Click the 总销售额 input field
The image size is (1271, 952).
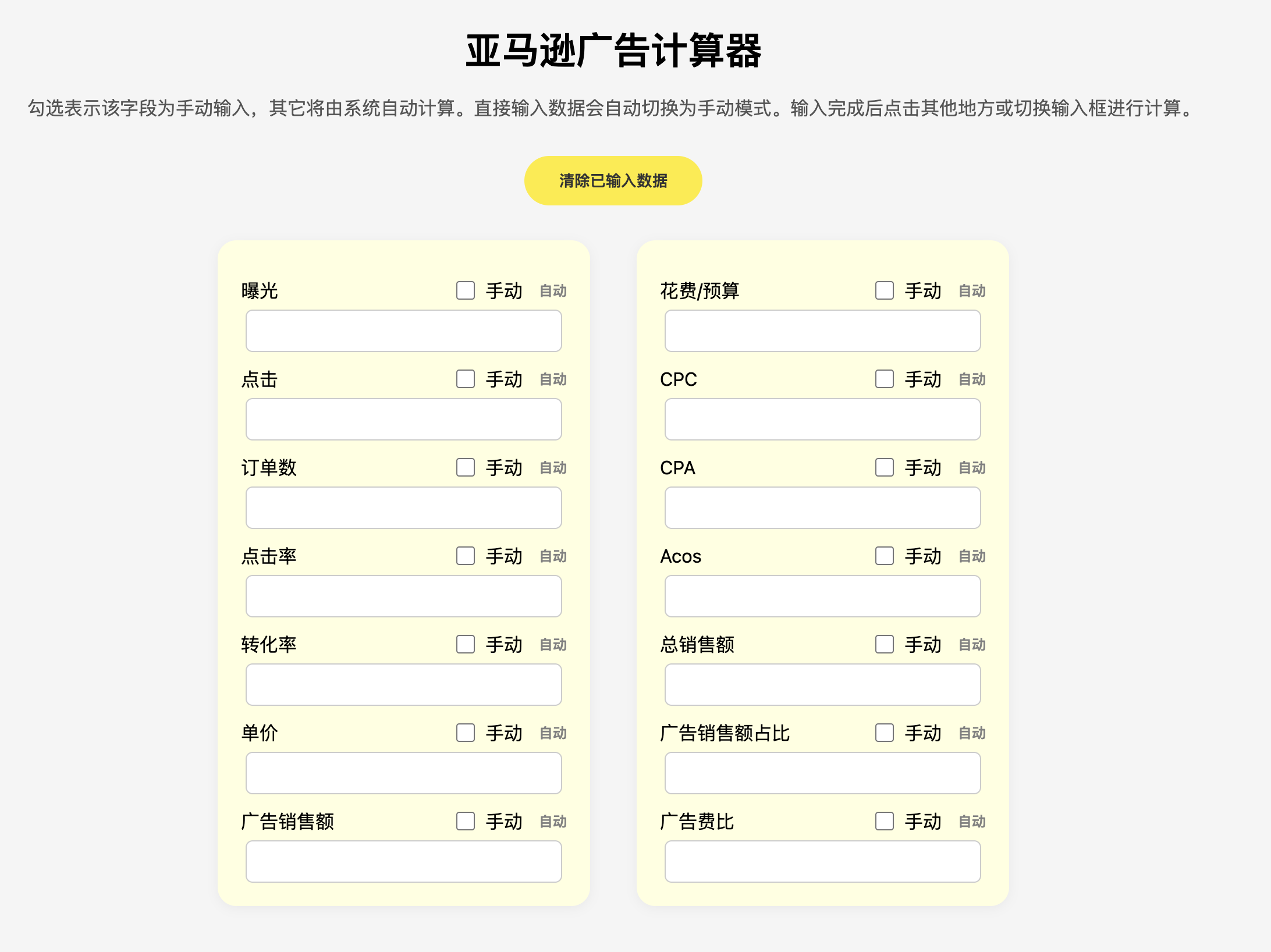click(x=823, y=684)
